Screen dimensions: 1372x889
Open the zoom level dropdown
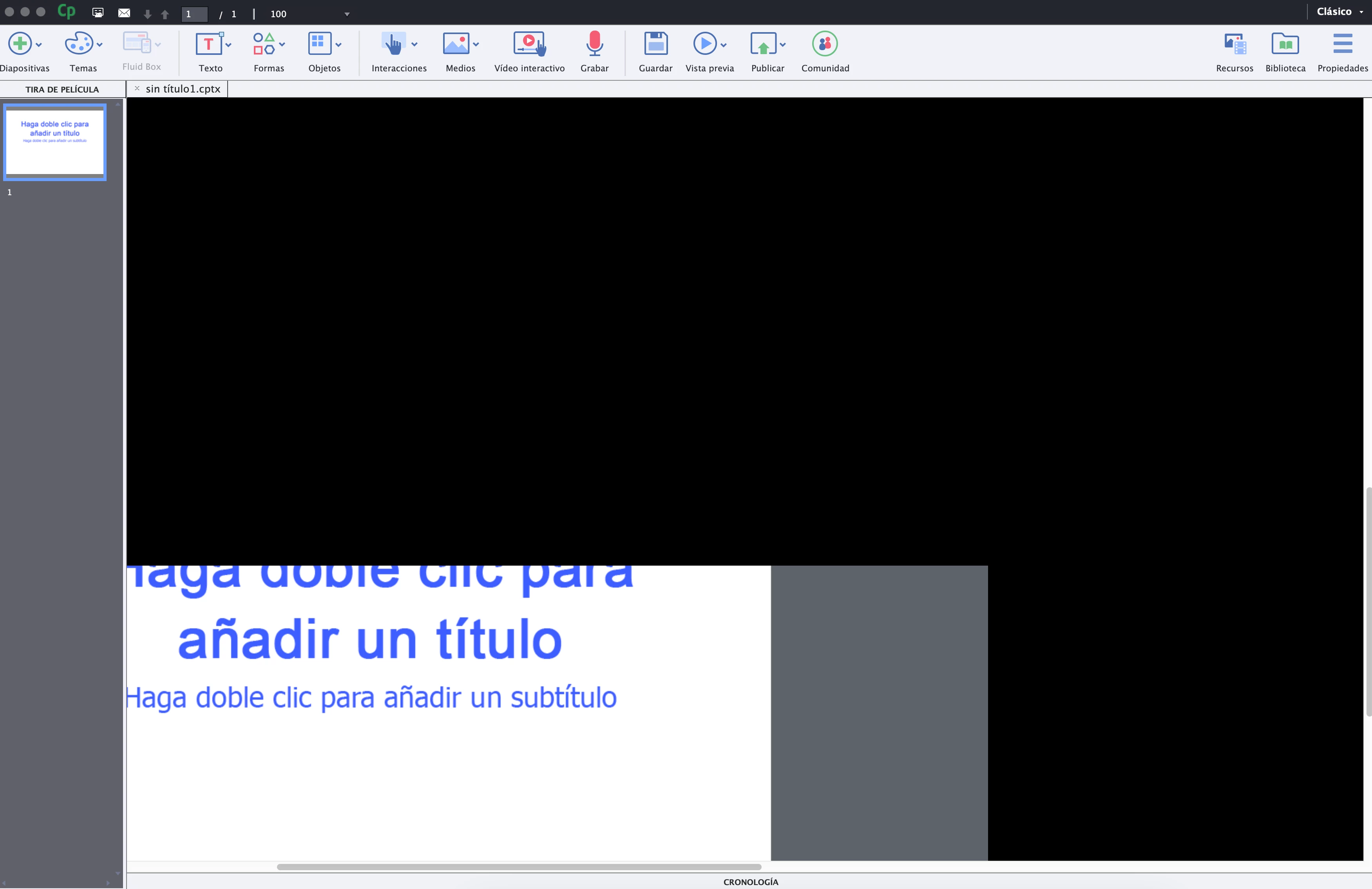point(347,15)
